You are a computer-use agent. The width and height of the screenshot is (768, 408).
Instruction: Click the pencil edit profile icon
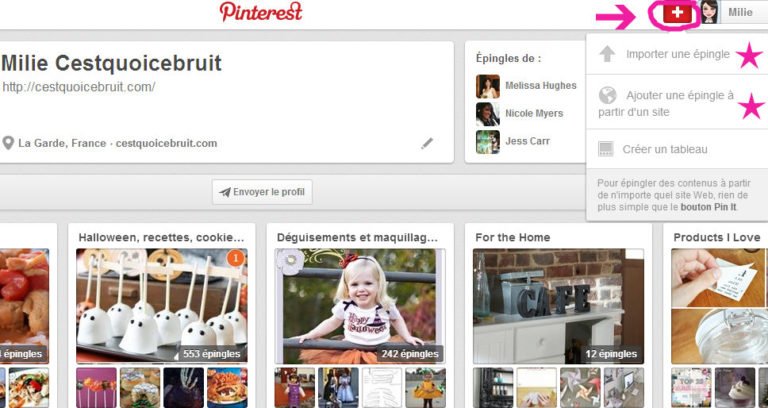tap(427, 143)
